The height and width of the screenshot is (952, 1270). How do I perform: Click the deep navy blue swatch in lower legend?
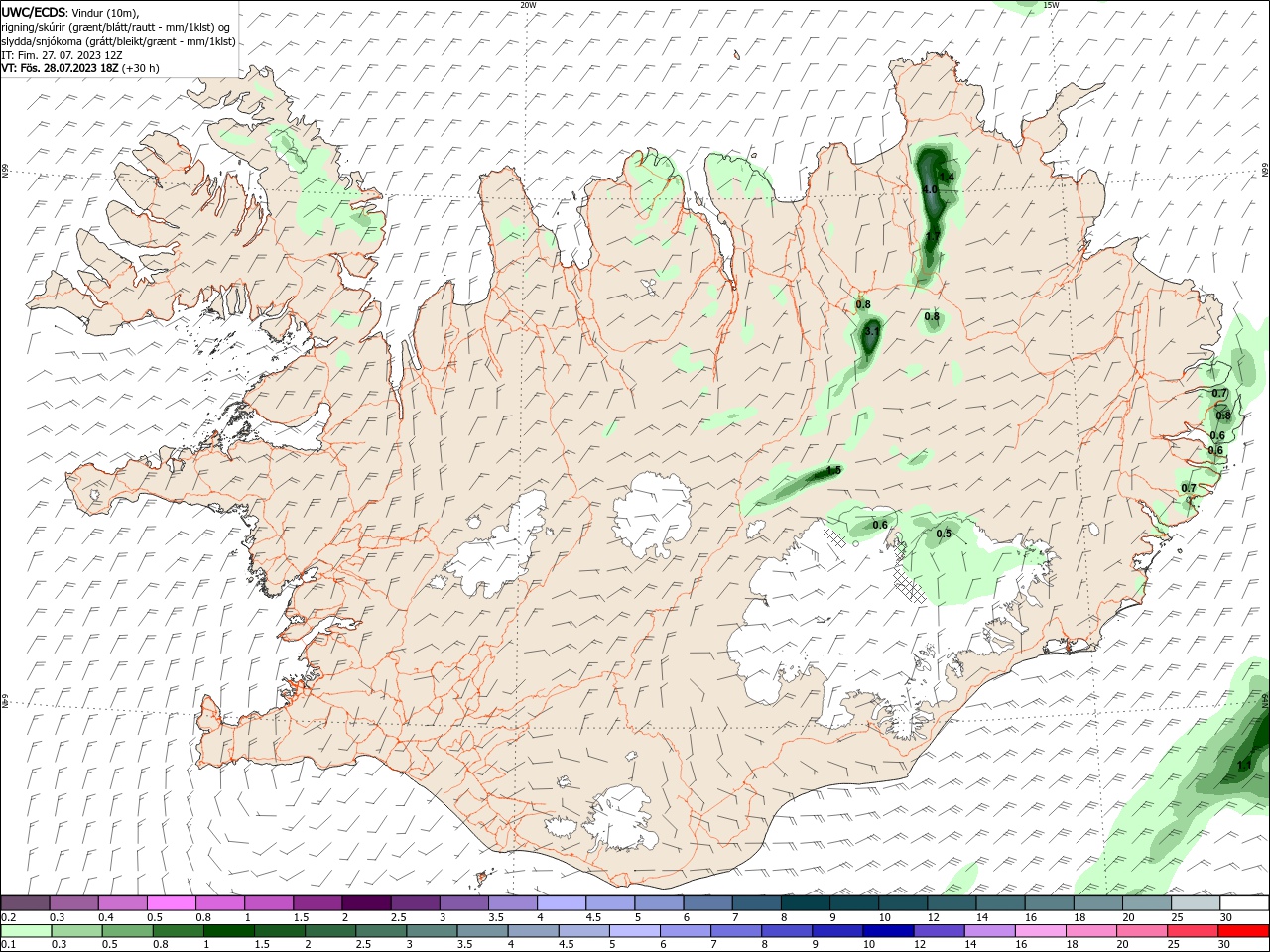click(887, 931)
